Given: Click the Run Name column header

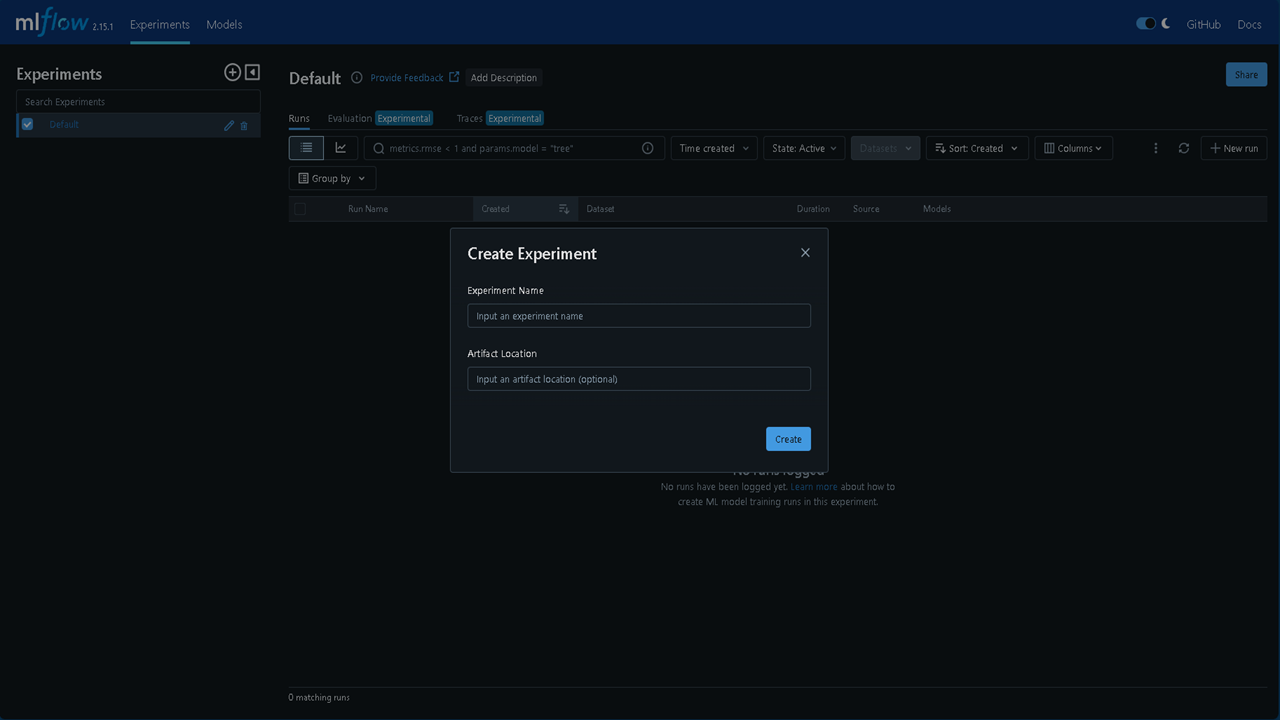Looking at the screenshot, I should tap(368, 209).
